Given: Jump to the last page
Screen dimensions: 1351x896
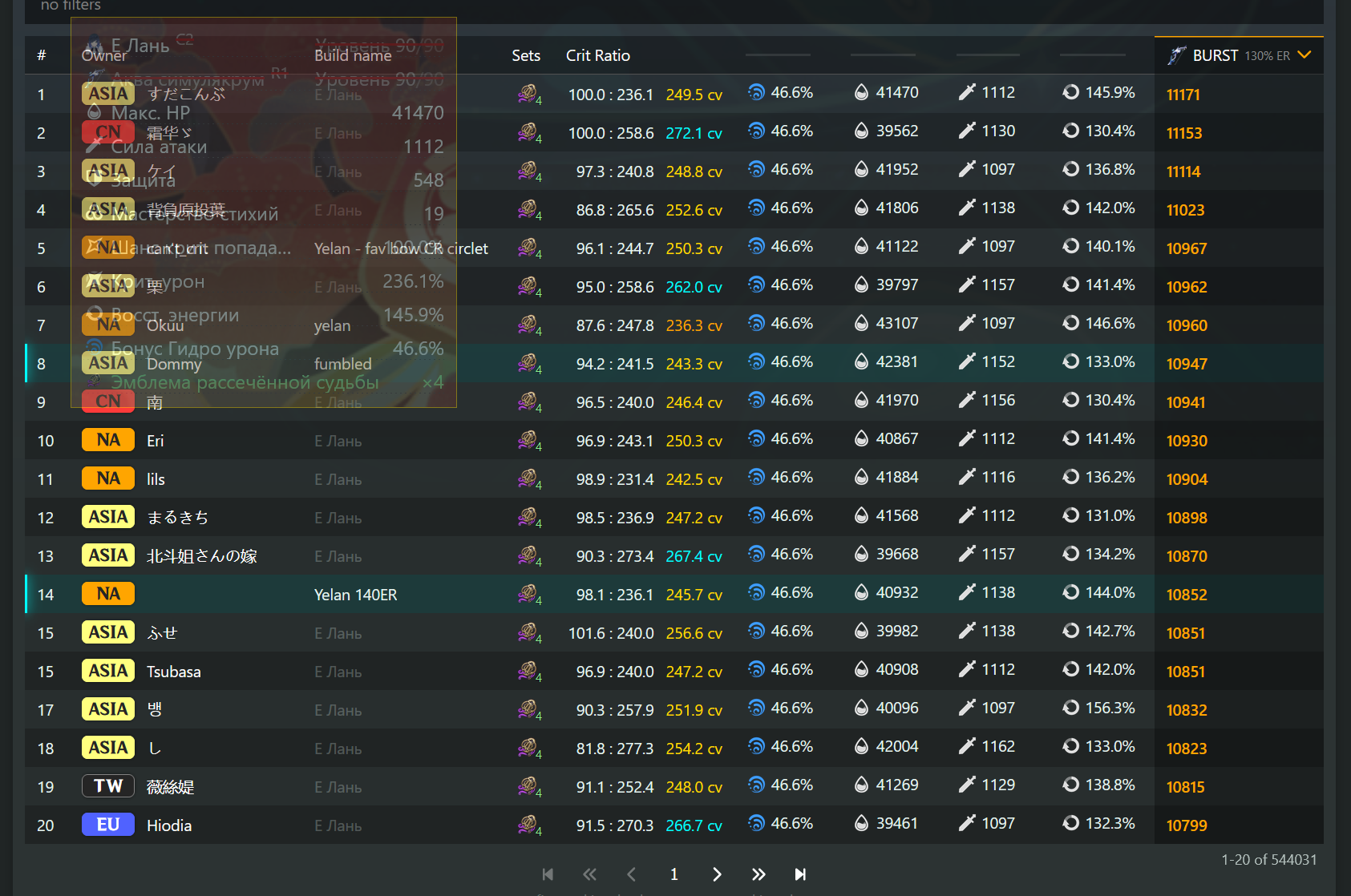Looking at the screenshot, I should point(800,874).
